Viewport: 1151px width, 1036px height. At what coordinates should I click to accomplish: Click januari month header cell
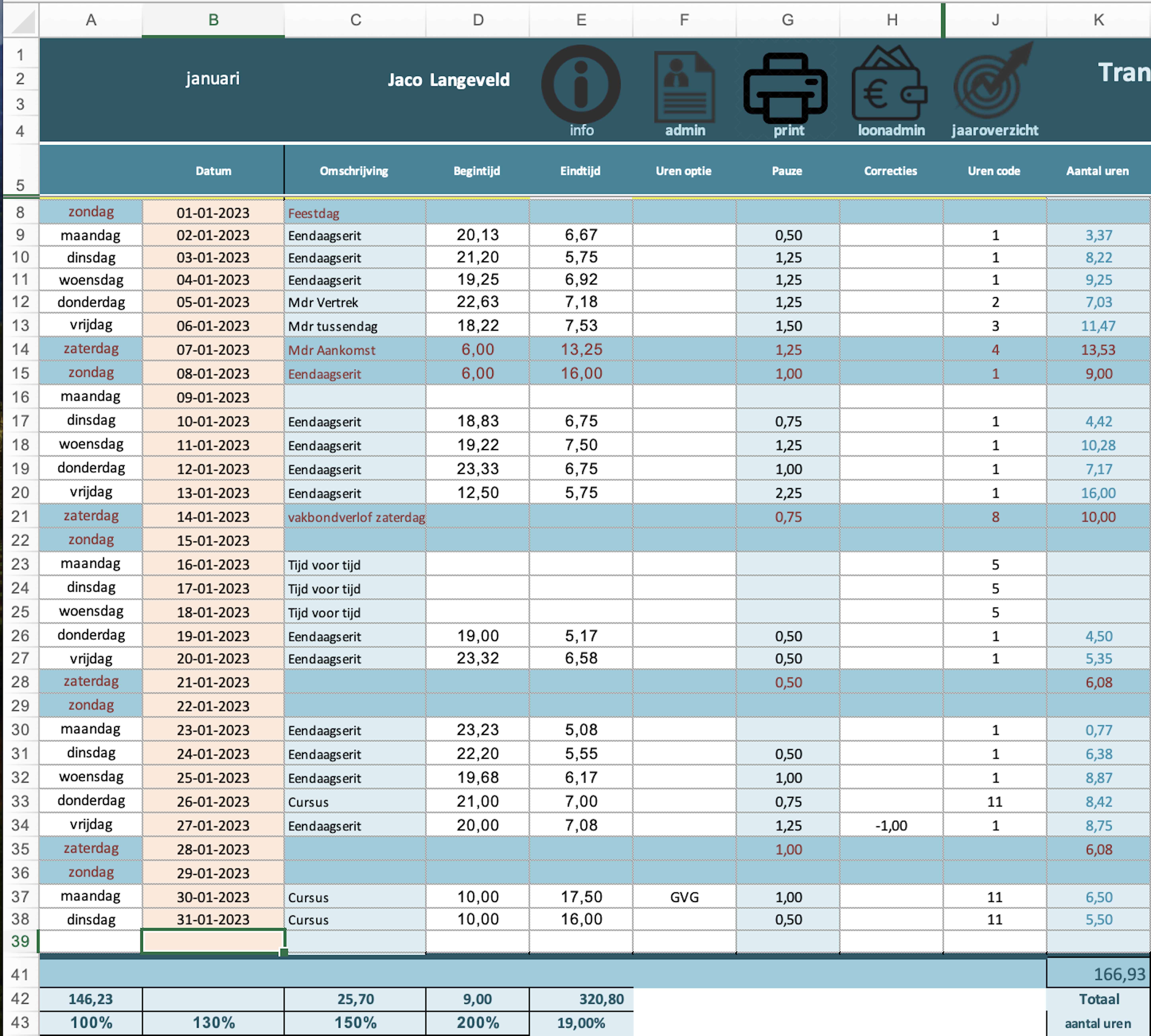[x=213, y=79]
